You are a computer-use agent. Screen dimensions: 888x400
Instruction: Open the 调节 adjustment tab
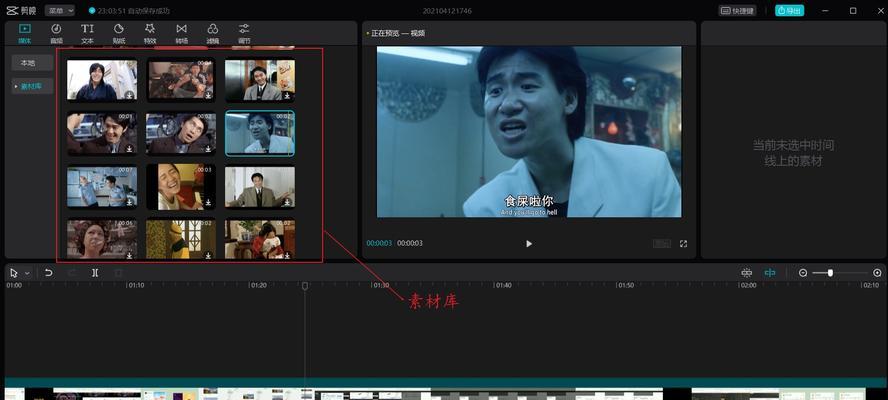point(244,33)
